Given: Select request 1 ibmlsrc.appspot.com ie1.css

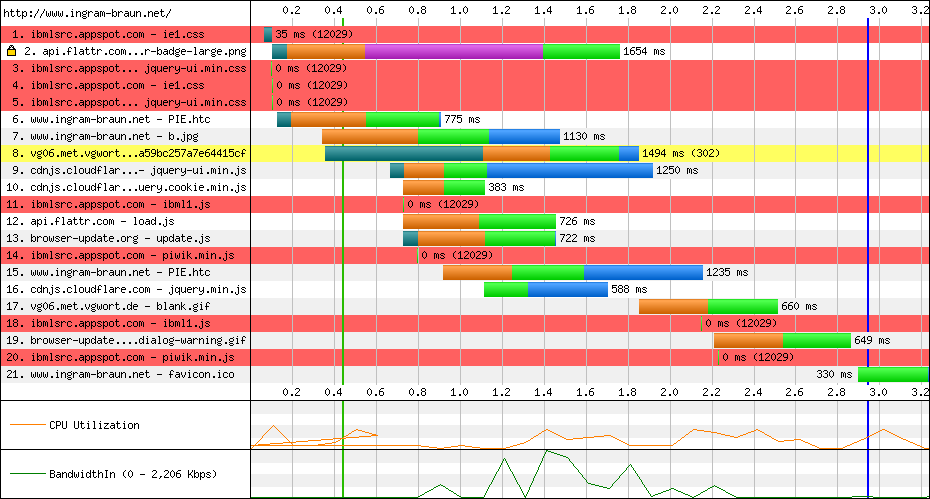Looking at the screenshot, I should (125, 34).
